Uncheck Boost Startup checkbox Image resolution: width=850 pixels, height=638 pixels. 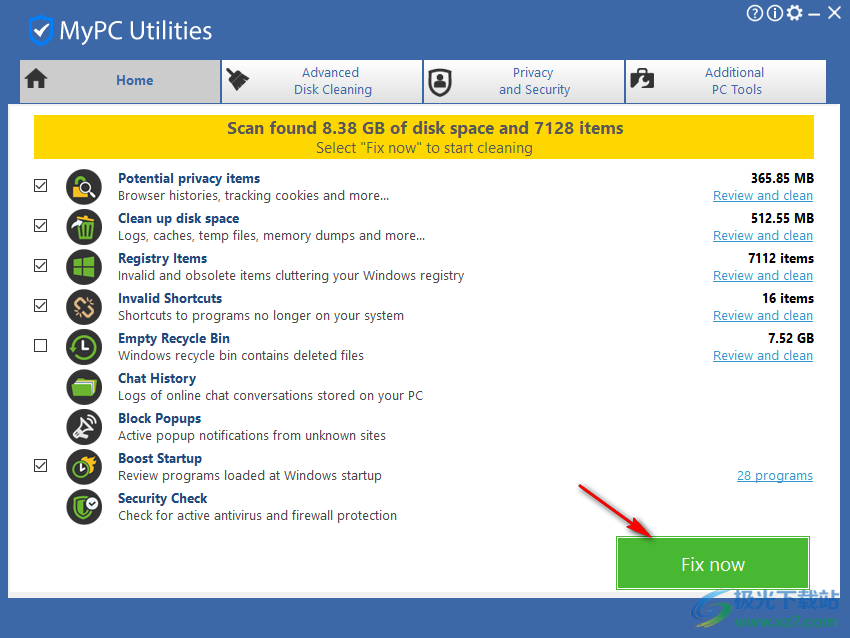coord(41,466)
